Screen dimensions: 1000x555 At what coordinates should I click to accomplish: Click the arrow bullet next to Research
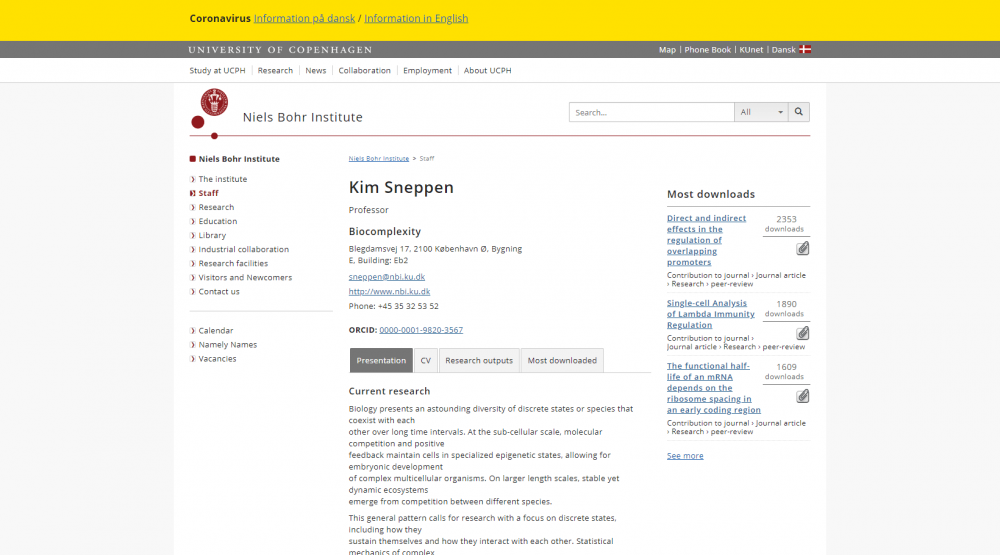tap(192, 208)
